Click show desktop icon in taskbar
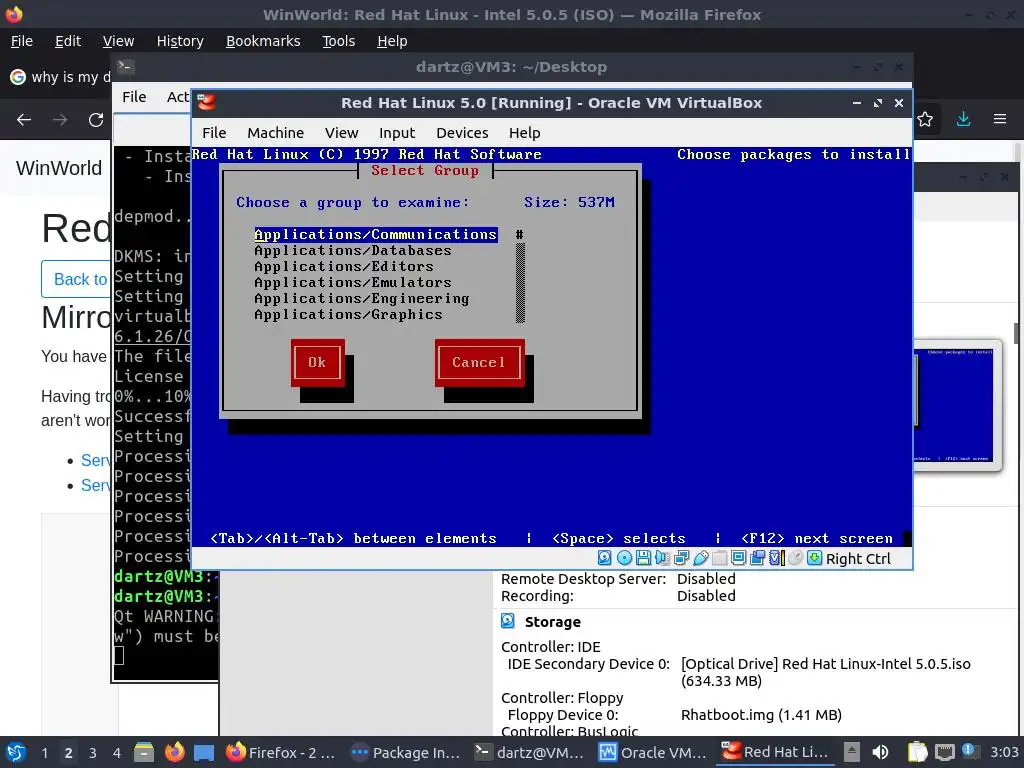The width and height of the screenshot is (1024, 768). [x=204, y=752]
